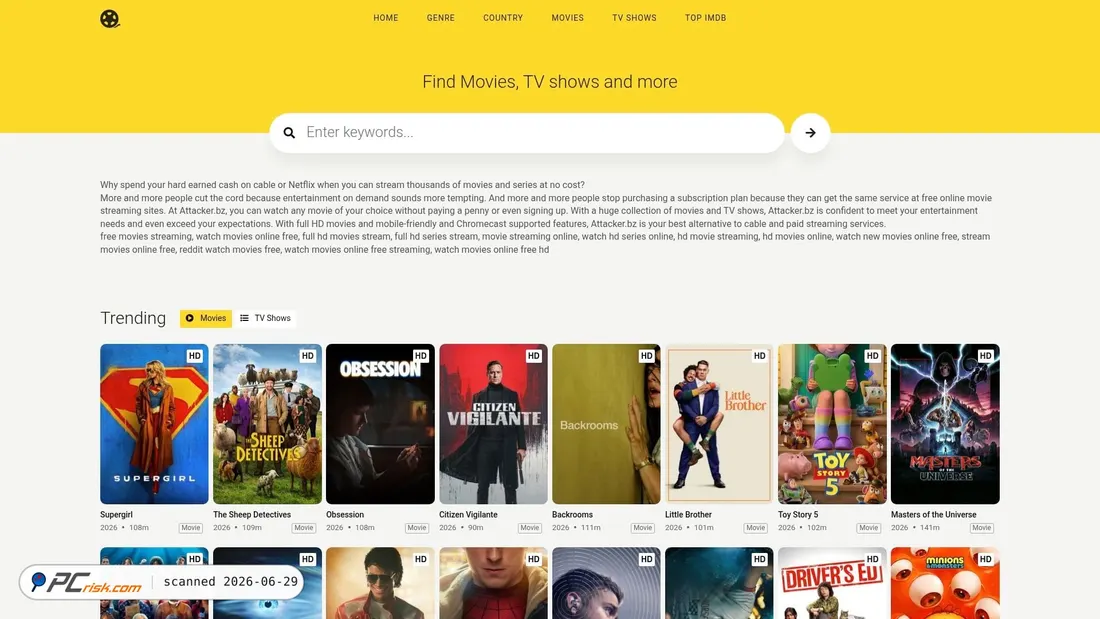Switch Trending to TV Shows tab
Screen dimensions: 1100x619
265,319
